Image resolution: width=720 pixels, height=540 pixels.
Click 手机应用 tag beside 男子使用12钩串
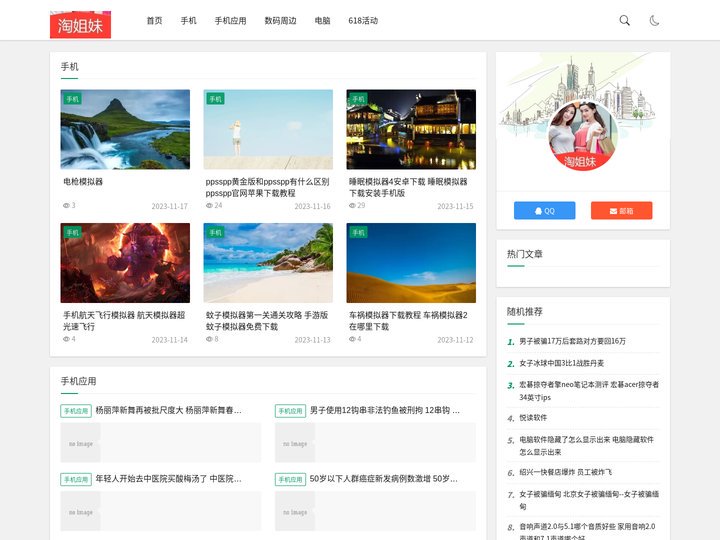pyautogui.click(x=290, y=411)
